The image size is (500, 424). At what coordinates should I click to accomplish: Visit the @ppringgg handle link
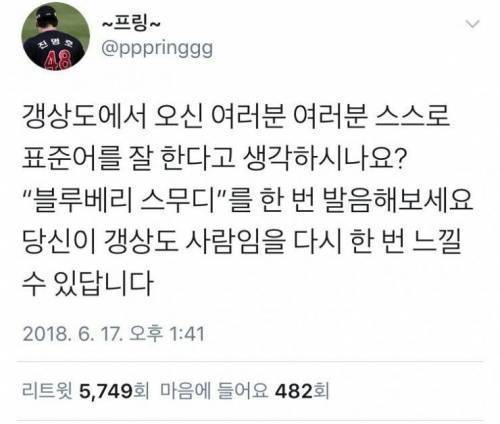pos(157,49)
